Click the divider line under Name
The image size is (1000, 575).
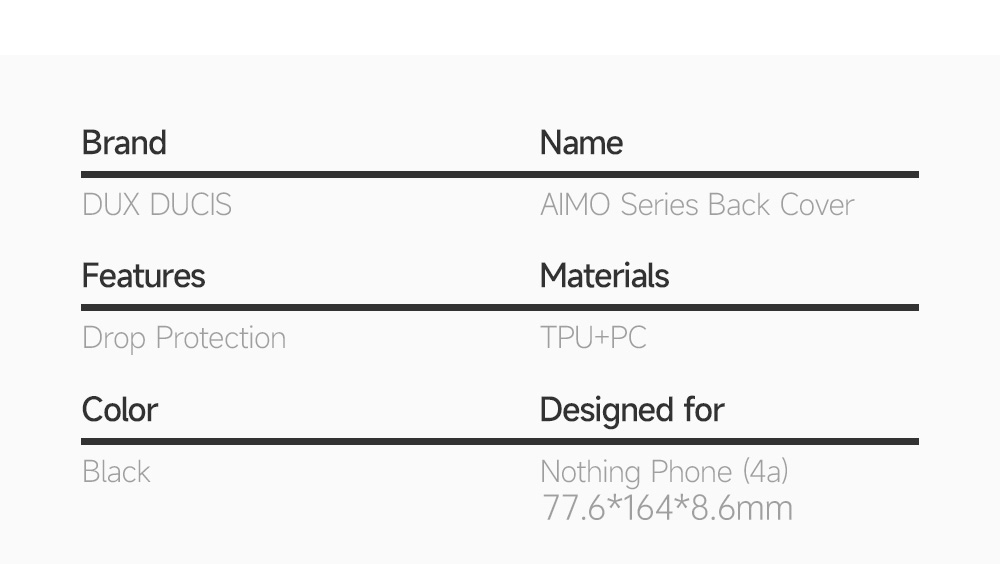729,175
